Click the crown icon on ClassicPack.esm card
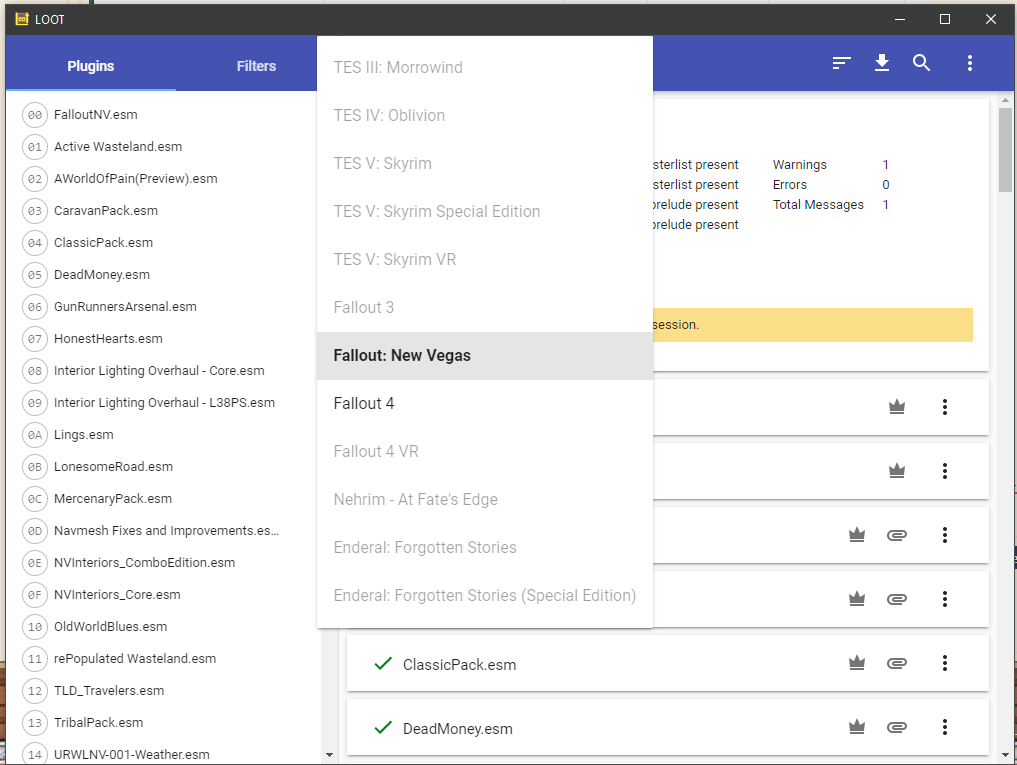1017x765 pixels. [856, 663]
